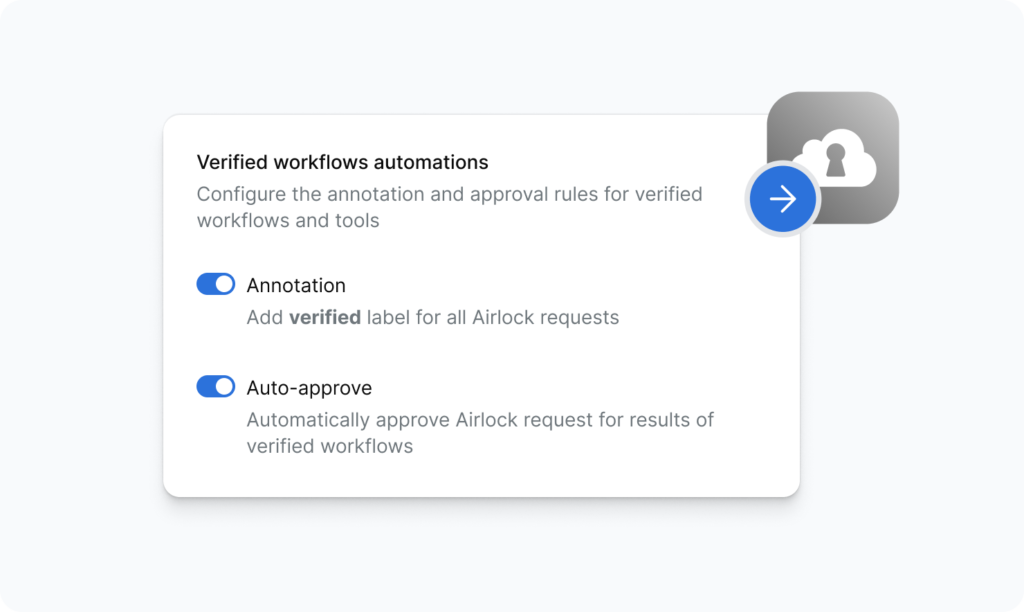This screenshot has height=612, width=1024.
Task: Click the "Annotation" label text
Action: click(x=296, y=286)
